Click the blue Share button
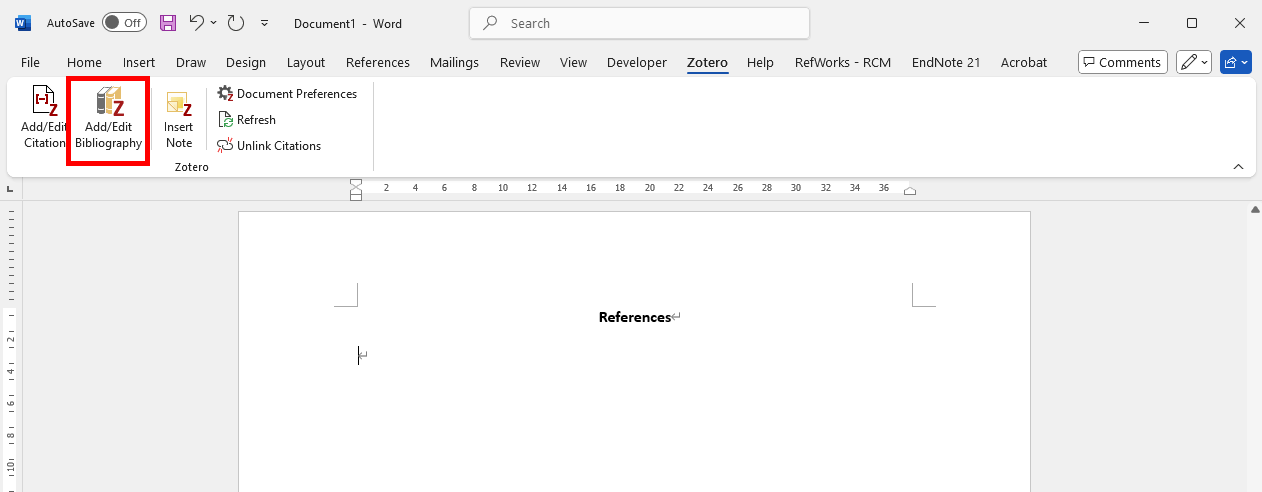This screenshot has width=1262, height=492. (x=1236, y=62)
